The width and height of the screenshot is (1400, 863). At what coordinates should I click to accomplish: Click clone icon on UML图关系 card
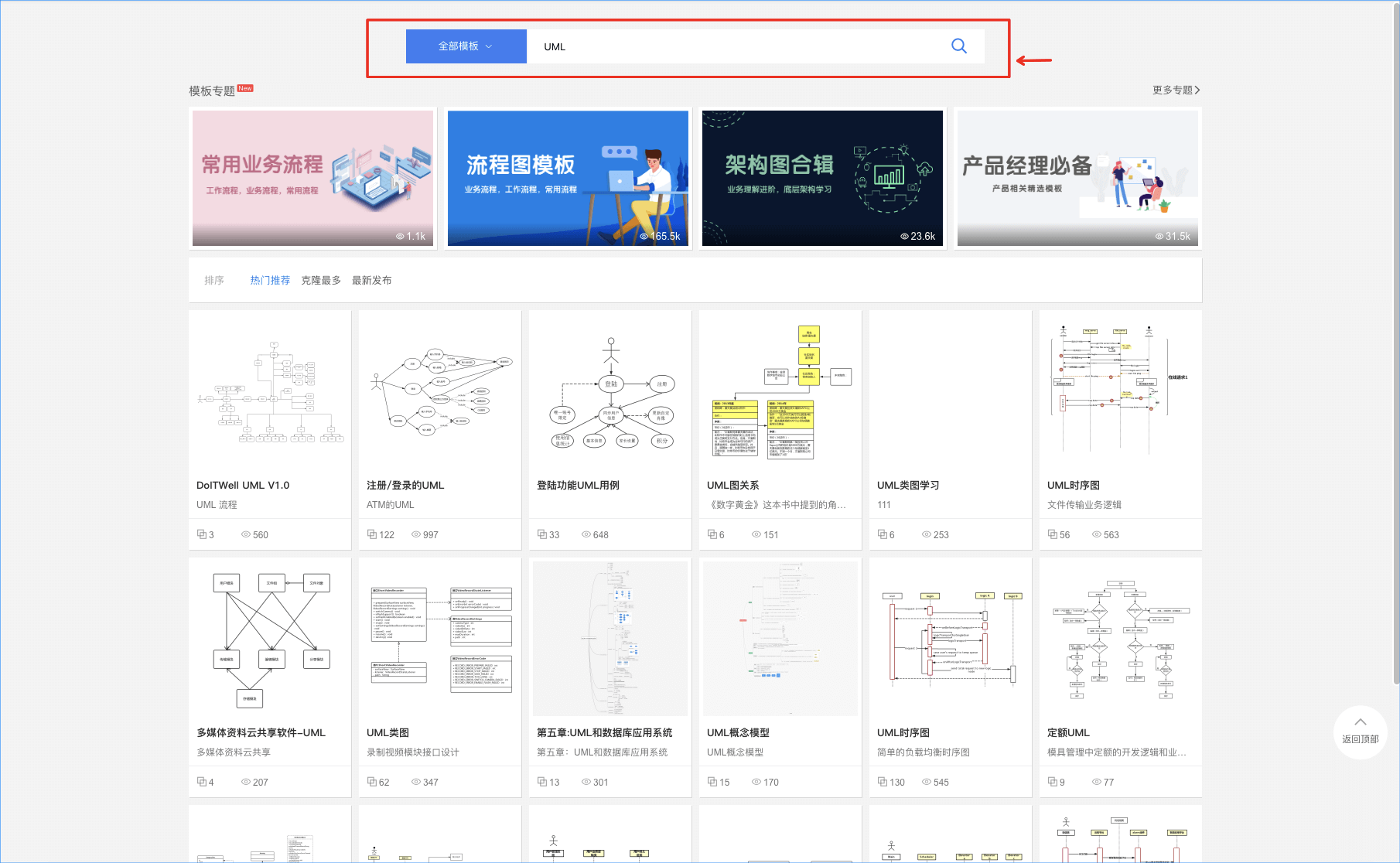pyautogui.click(x=712, y=534)
